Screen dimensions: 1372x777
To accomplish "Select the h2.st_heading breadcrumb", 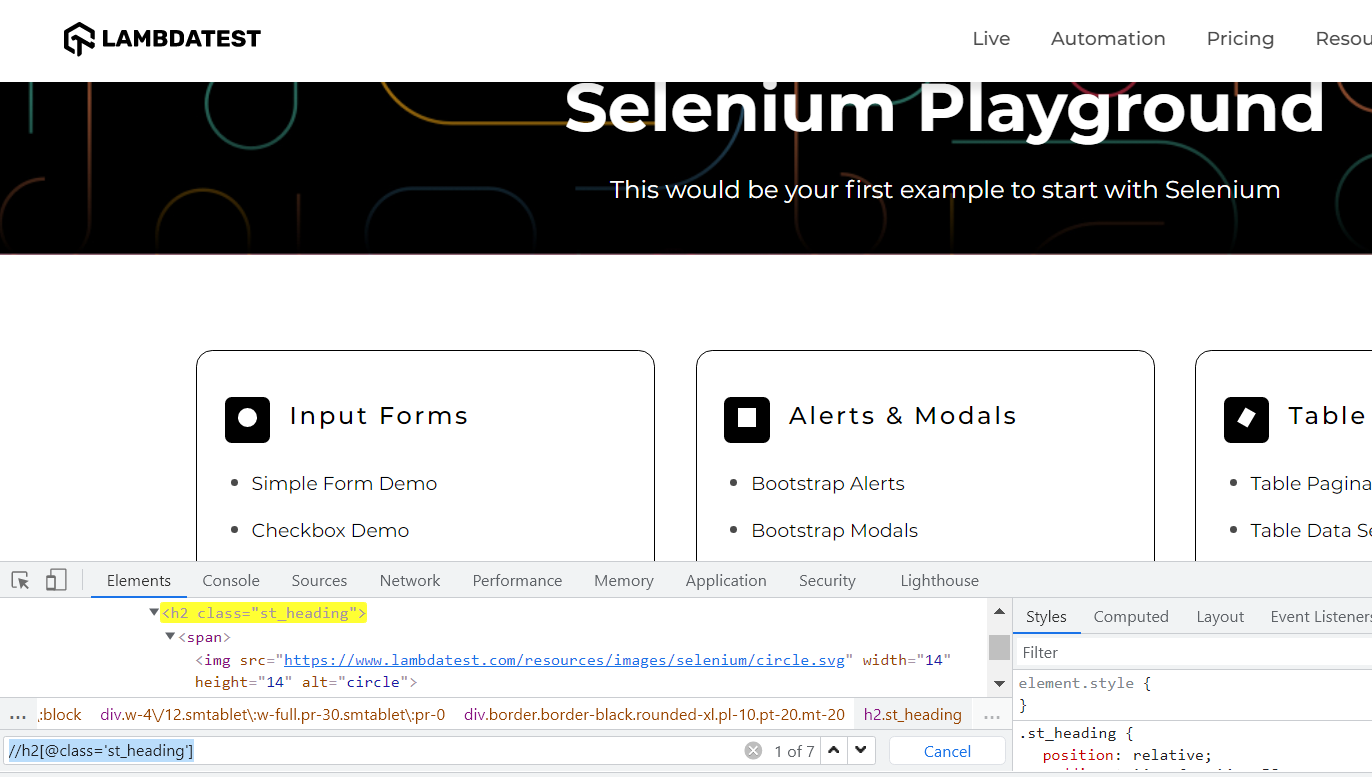I will 913,714.
